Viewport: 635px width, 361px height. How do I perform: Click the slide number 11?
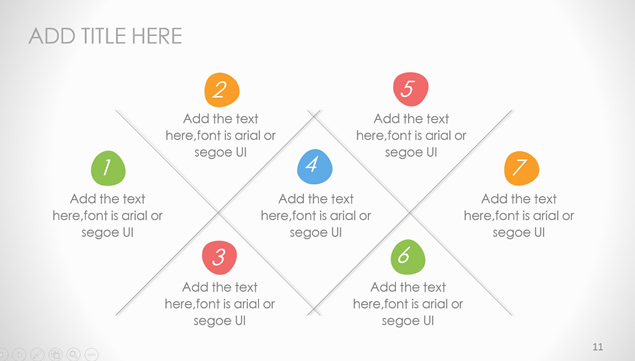(x=598, y=347)
